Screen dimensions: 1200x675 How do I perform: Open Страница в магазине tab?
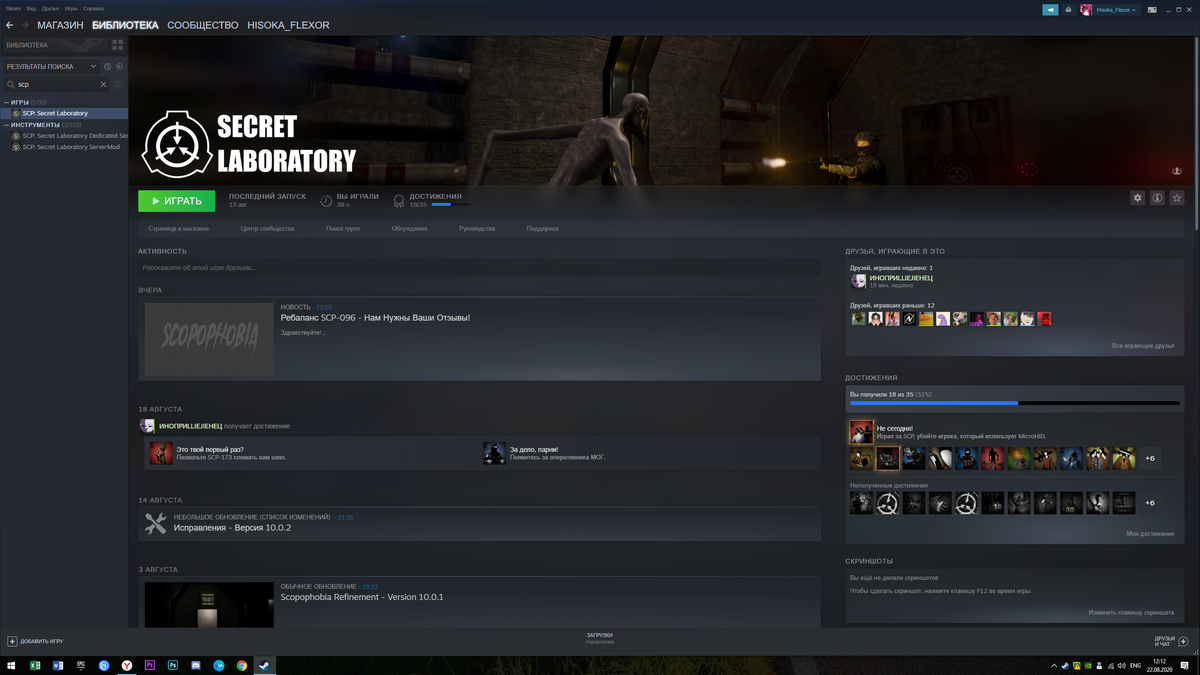pos(178,228)
